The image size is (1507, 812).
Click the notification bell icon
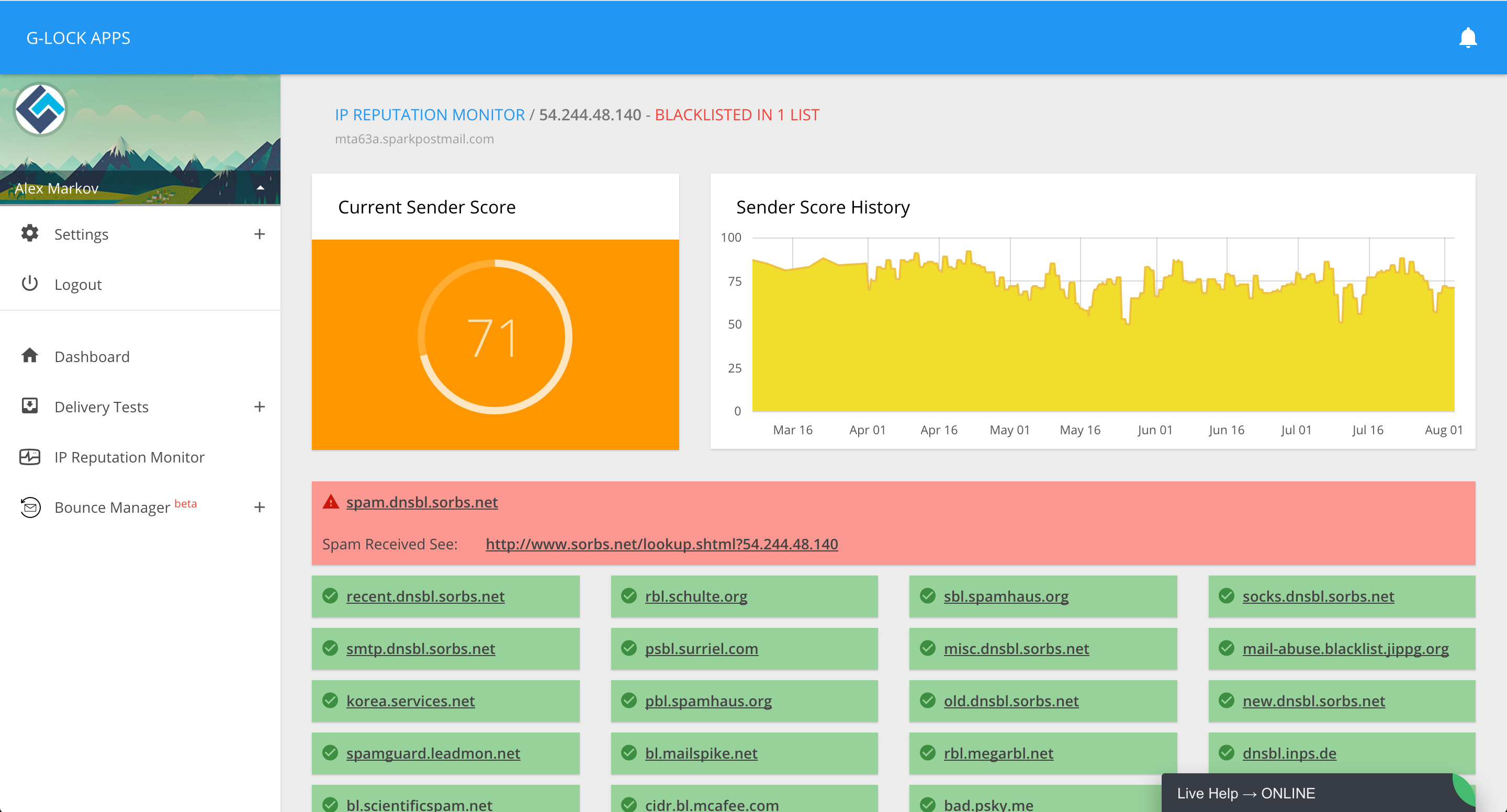pos(1467,38)
